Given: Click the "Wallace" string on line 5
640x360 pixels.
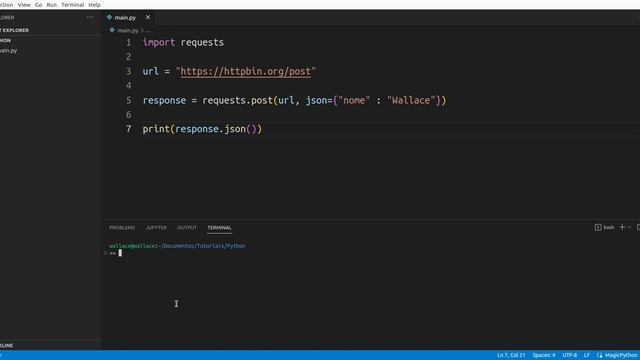Looking at the screenshot, I should (411, 100).
